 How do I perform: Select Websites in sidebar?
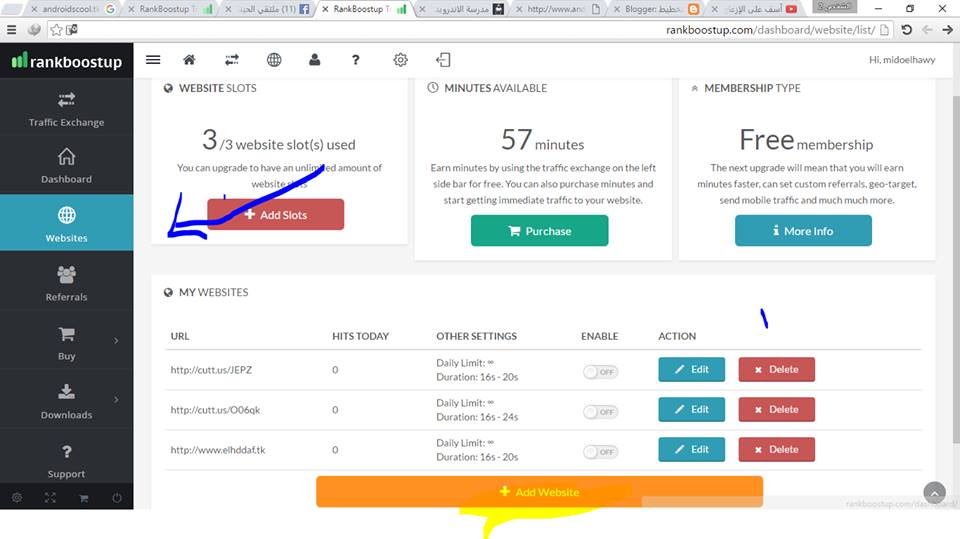click(x=67, y=223)
